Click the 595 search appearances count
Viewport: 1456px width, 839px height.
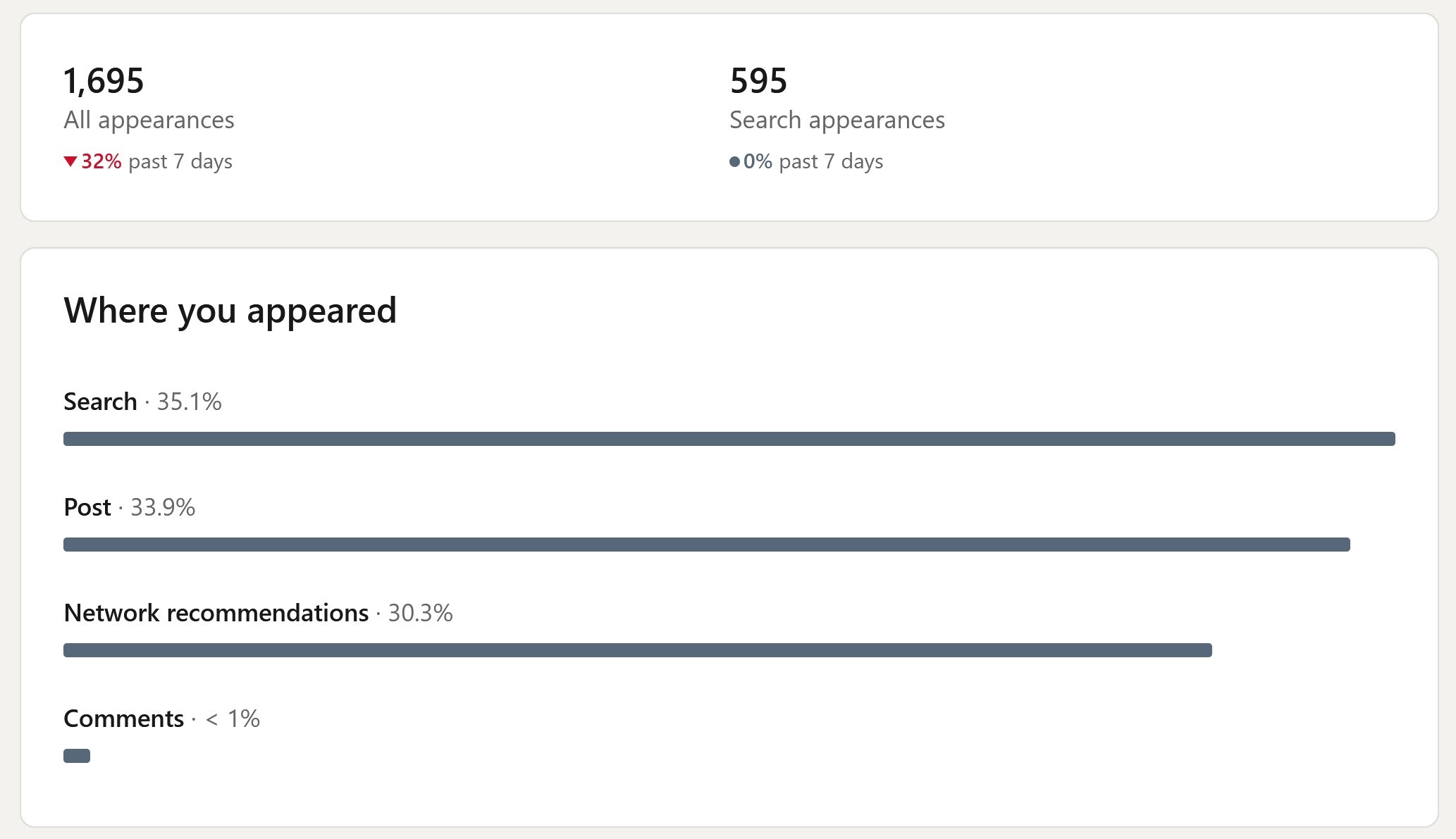point(758,80)
